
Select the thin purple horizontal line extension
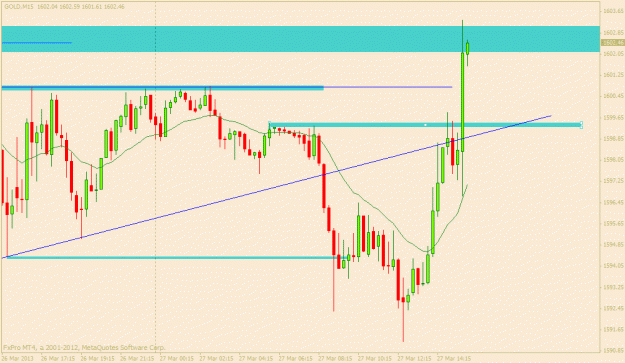(388, 86)
